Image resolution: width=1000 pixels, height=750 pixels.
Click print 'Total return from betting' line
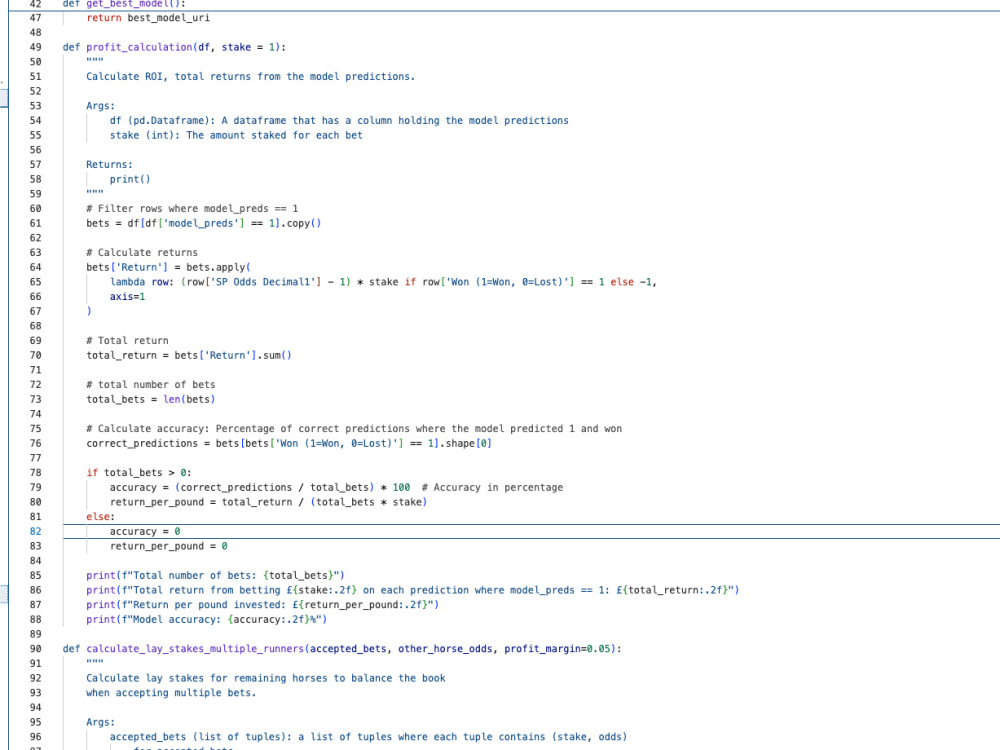coord(413,590)
